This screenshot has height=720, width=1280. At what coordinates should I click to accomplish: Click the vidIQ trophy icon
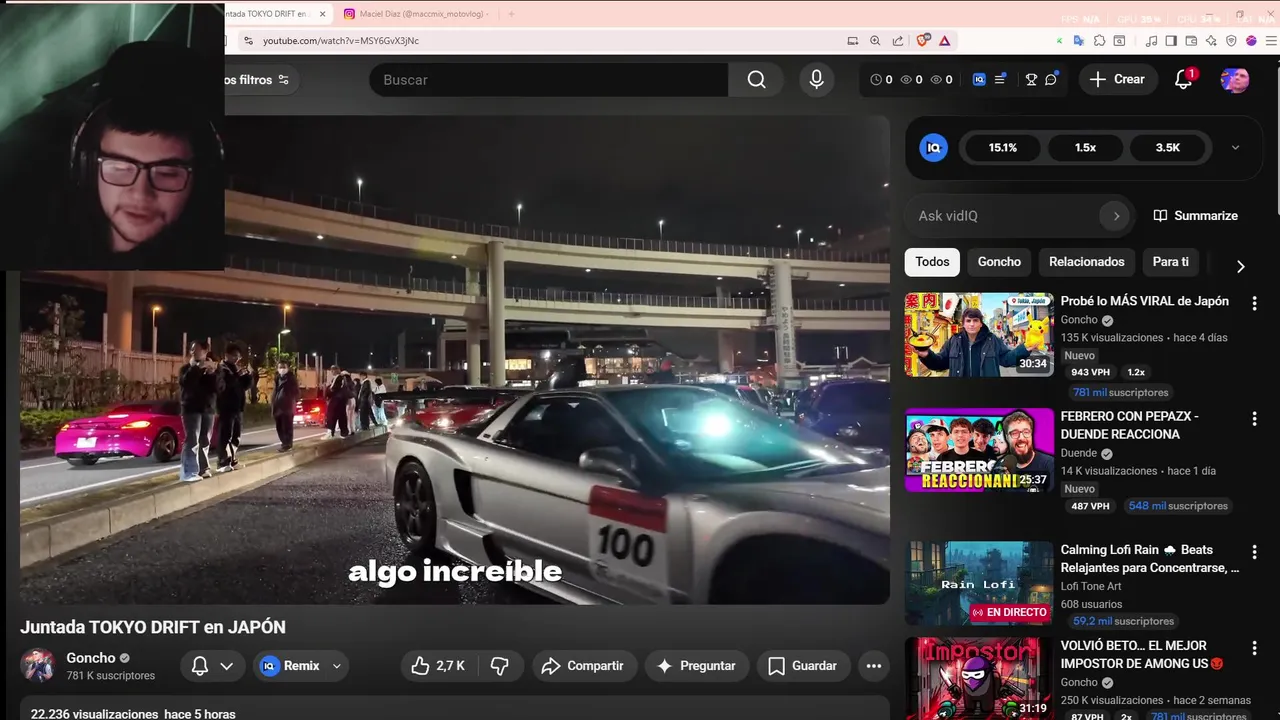click(x=1031, y=80)
